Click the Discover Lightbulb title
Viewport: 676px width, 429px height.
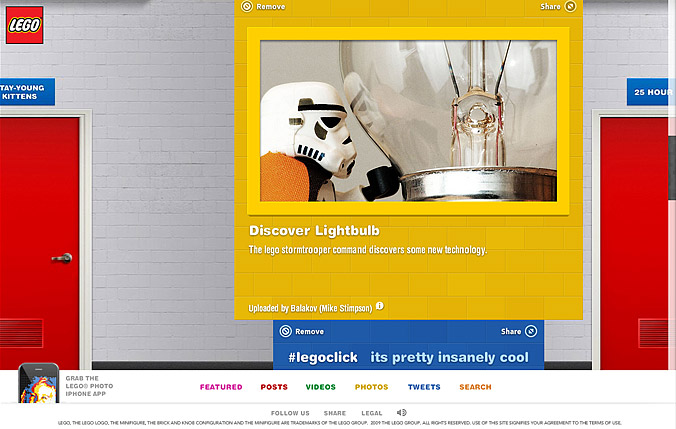tap(314, 231)
